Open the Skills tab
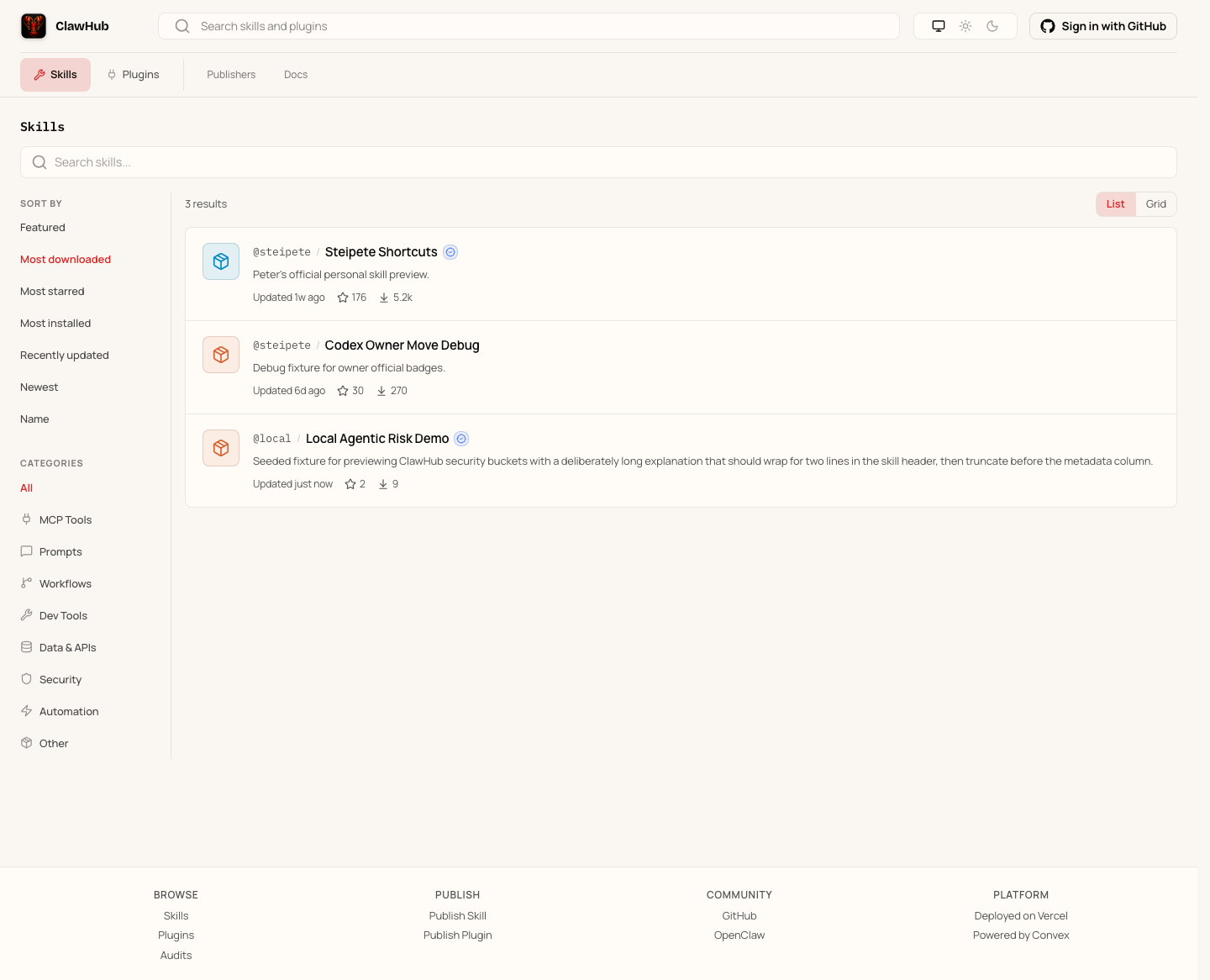Screen dimensions: 1210x980 [55, 75]
